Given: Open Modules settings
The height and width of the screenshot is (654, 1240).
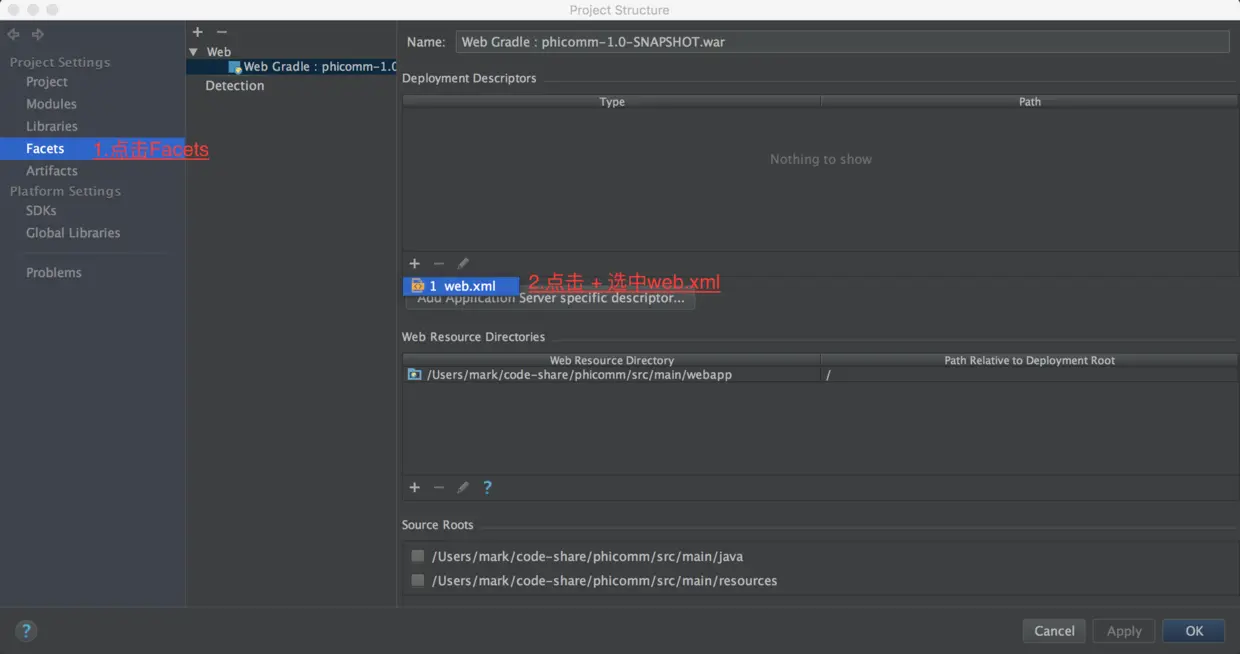Looking at the screenshot, I should (x=51, y=104).
